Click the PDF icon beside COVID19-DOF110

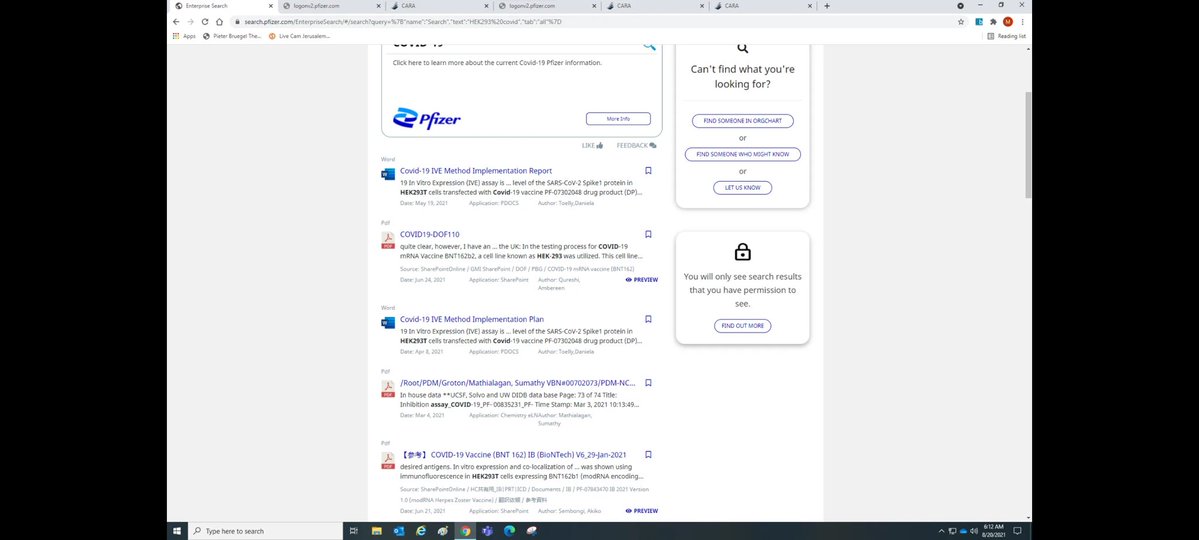click(x=388, y=240)
